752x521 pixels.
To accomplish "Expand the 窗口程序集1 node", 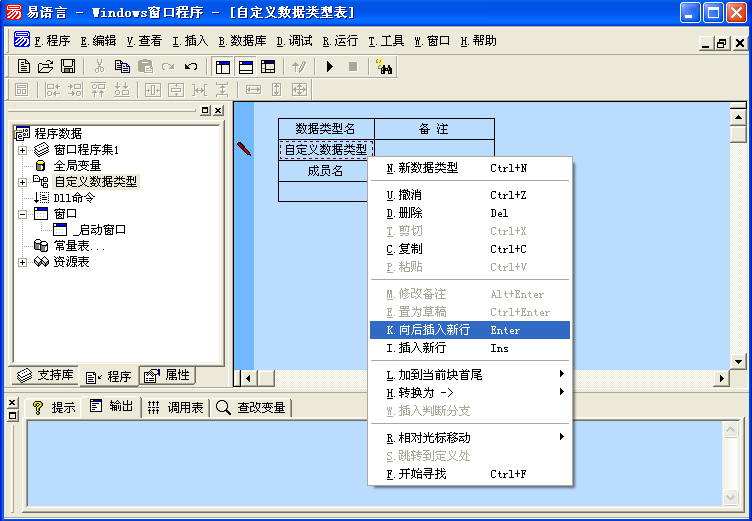I will [22, 150].
